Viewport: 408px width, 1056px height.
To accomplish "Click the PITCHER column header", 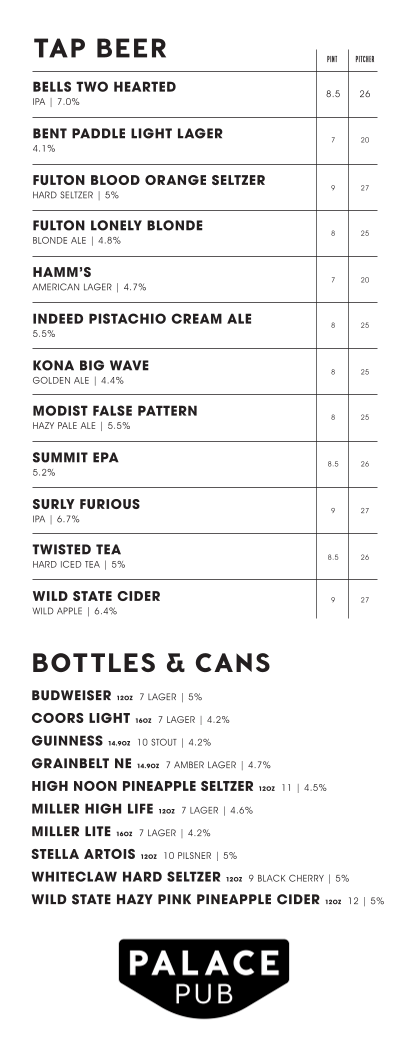I will click(364, 59).
